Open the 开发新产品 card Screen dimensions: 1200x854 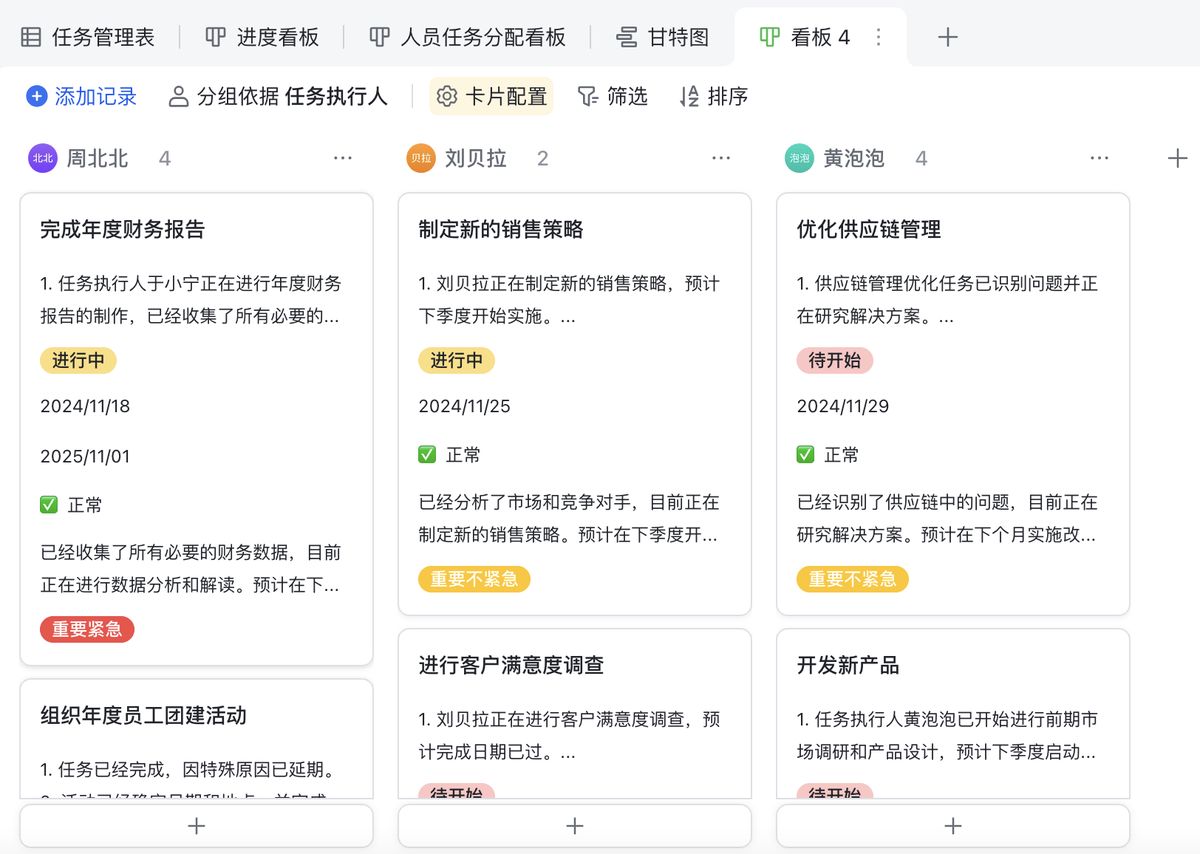click(848, 665)
